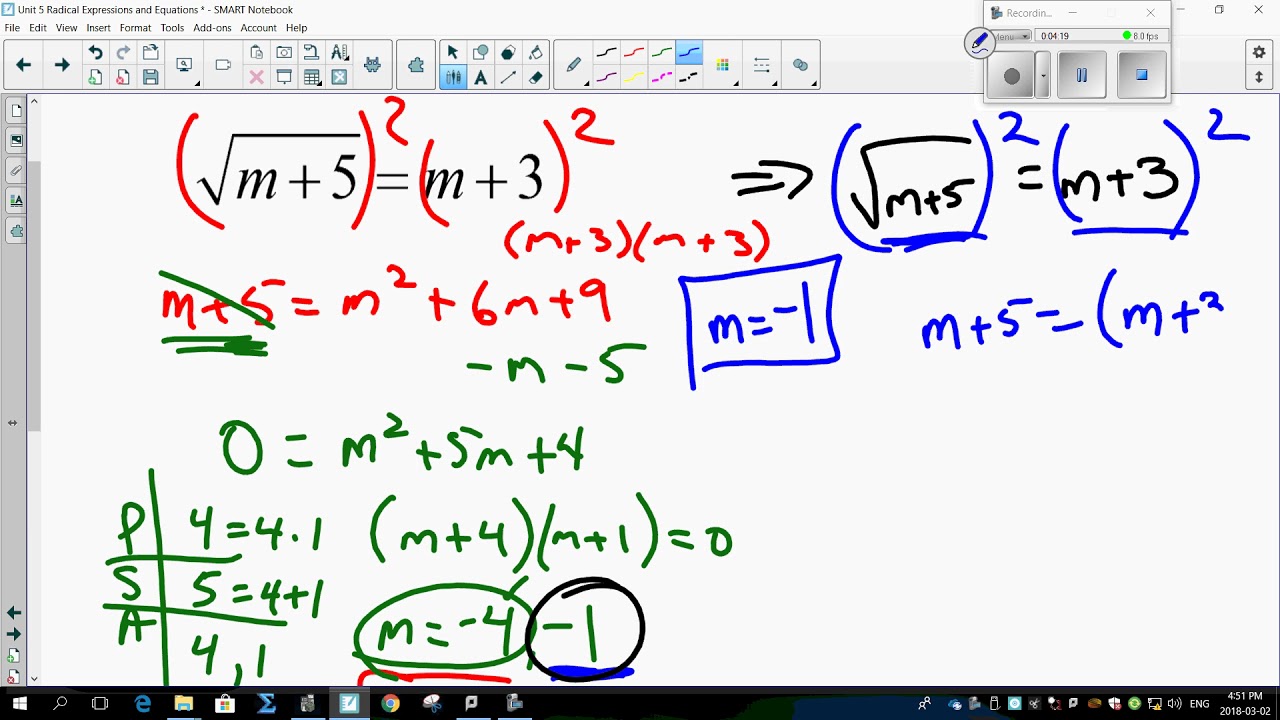This screenshot has width=1280, height=720.
Task: Pick the green pen style
Action: (x=662, y=53)
